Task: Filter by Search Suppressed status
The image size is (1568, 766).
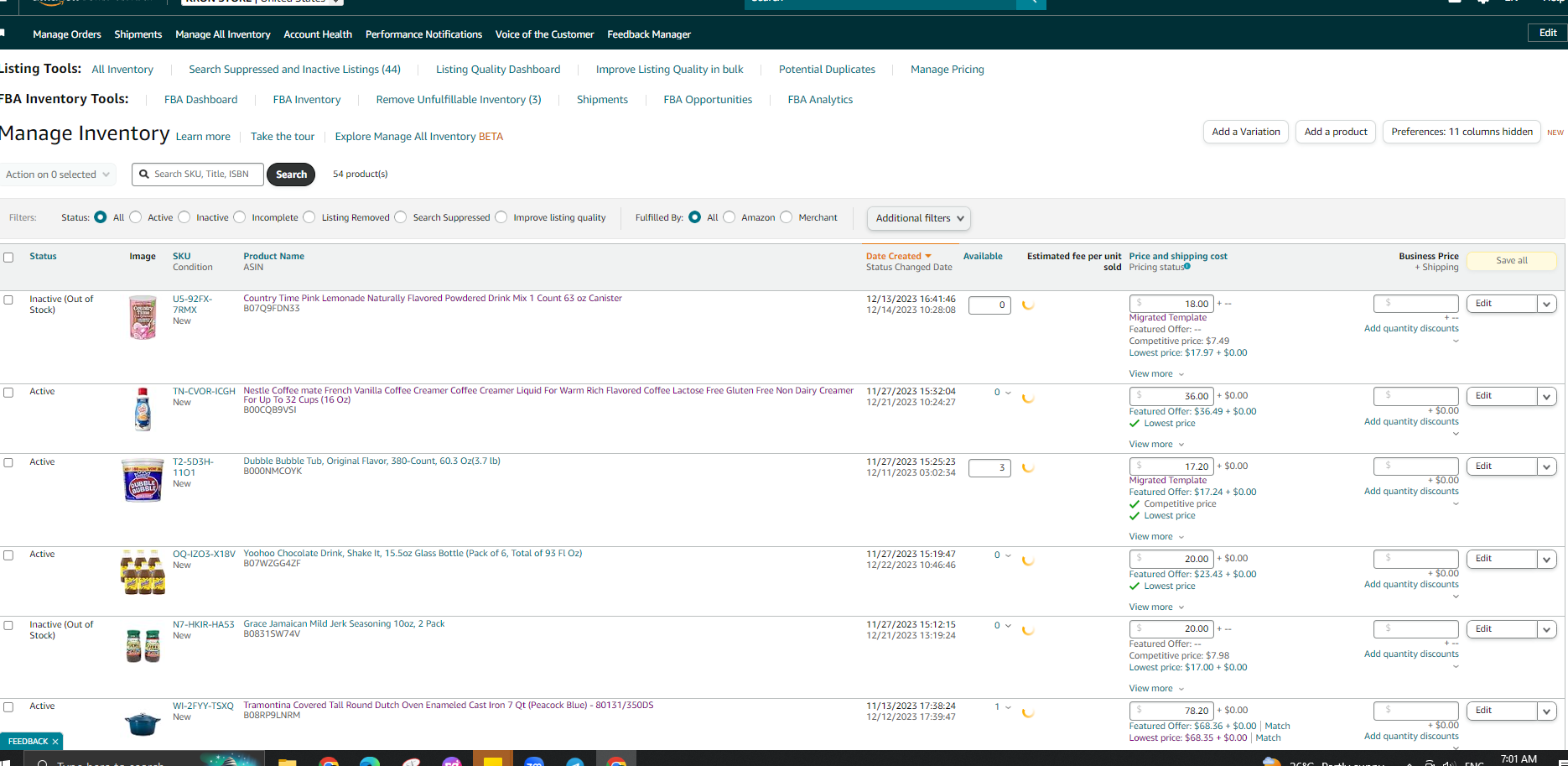Action: click(x=401, y=217)
